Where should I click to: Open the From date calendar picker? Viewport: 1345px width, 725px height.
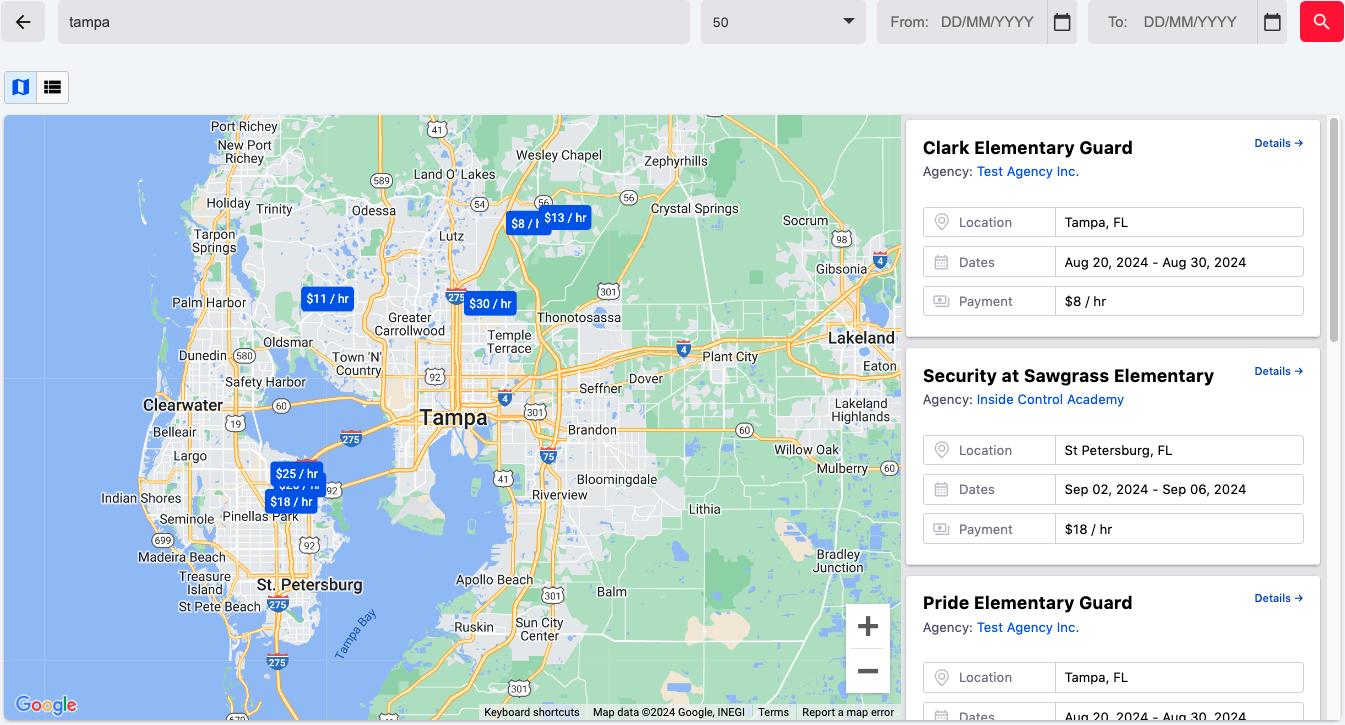[x=1062, y=22]
